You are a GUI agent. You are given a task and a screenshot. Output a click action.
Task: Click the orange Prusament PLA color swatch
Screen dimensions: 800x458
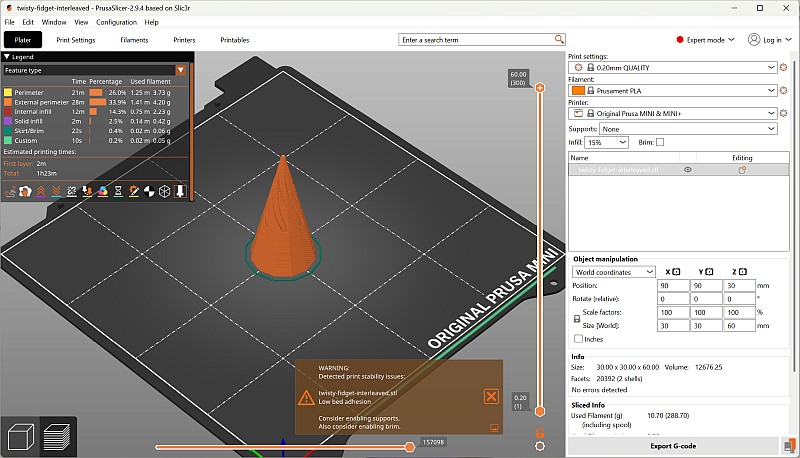[575, 90]
